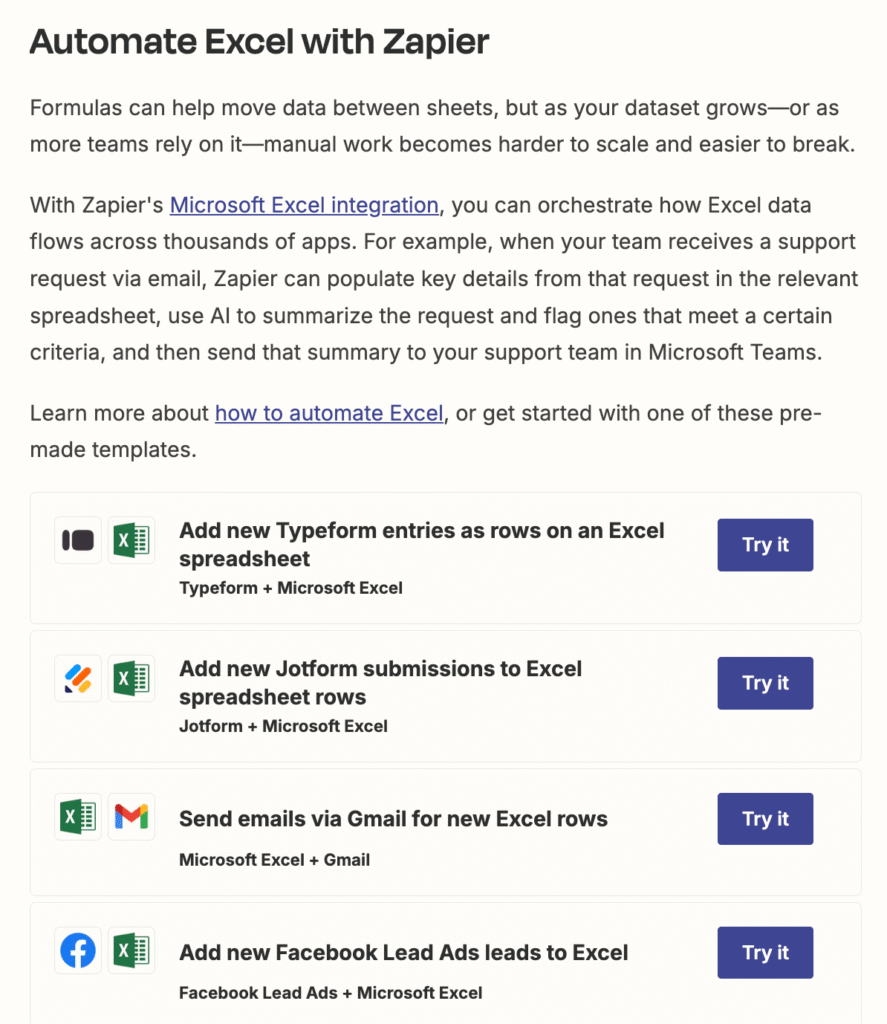The image size is (887, 1024).
Task: Open the how to automate Excel link
Action: point(329,413)
